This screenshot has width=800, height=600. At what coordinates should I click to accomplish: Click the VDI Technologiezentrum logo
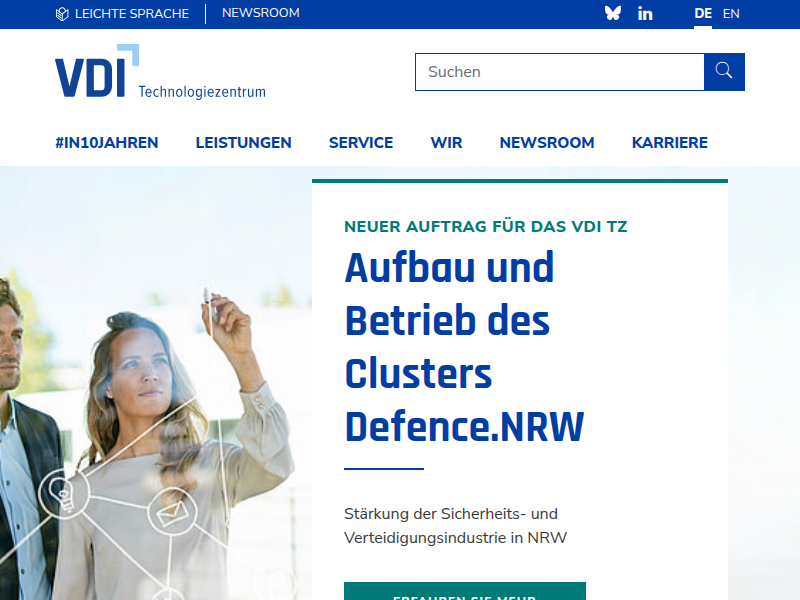pos(160,73)
